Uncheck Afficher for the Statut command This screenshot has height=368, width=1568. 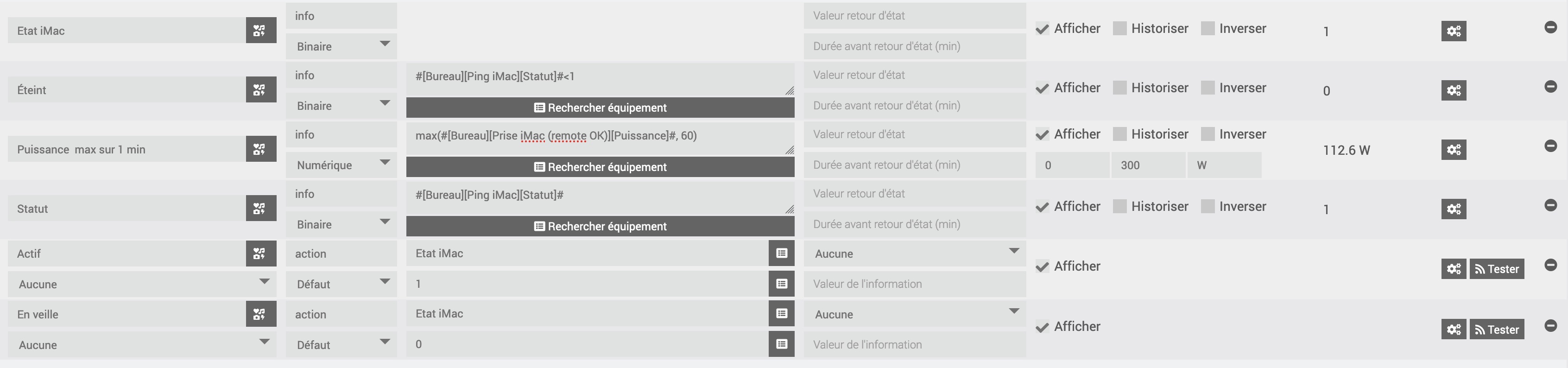pyautogui.click(x=1042, y=207)
